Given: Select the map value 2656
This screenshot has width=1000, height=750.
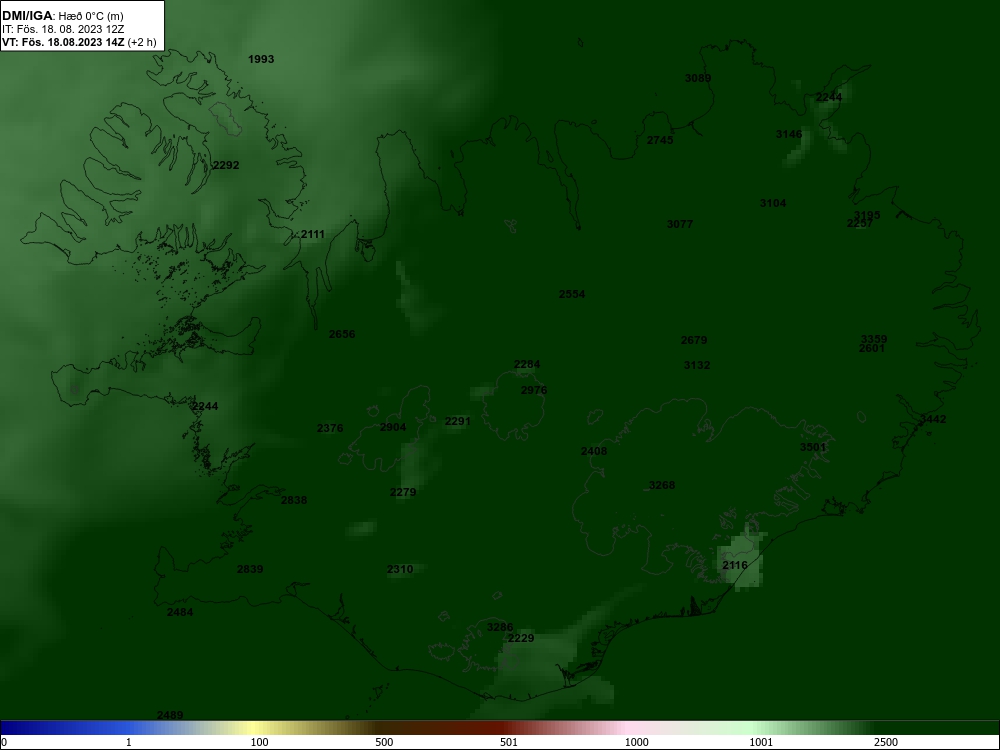Looking at the screenshot, I should 342,334.
